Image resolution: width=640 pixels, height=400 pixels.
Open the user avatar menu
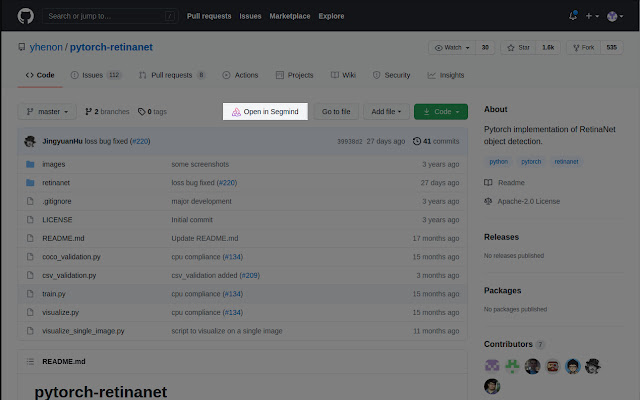(x=615, y=16)
